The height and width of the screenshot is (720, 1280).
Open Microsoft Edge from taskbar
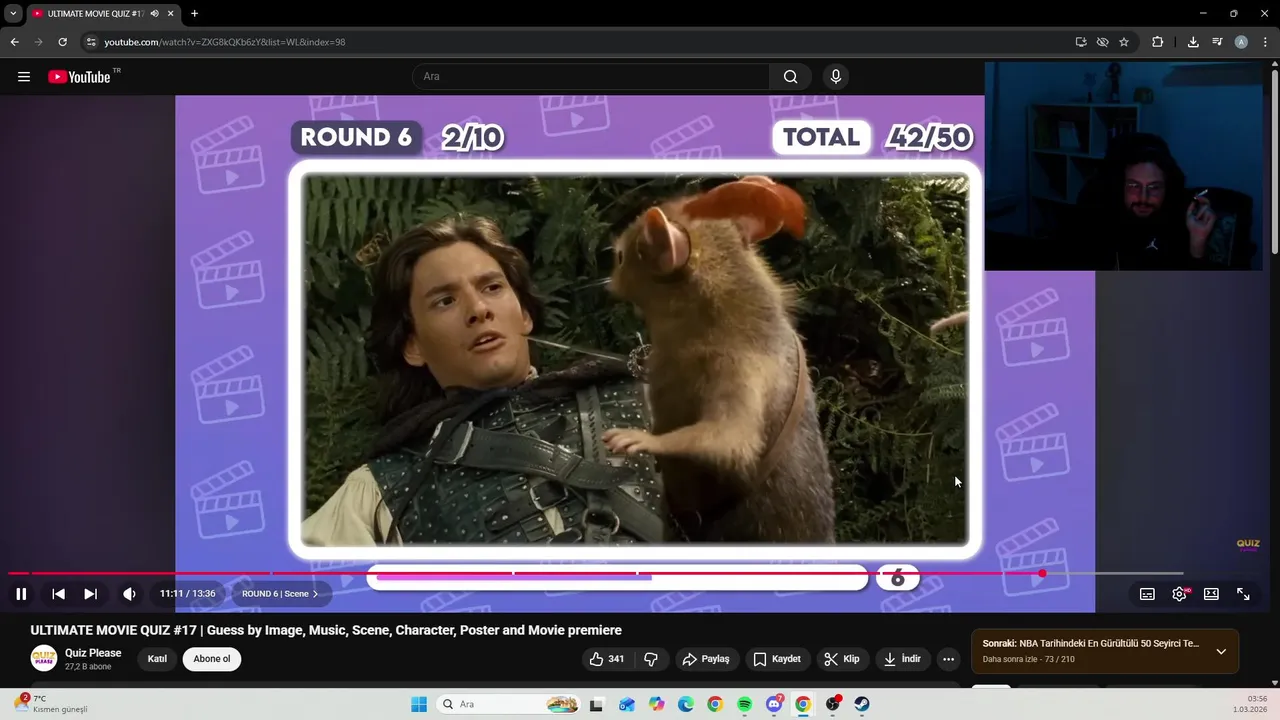[x=685, y=704]
